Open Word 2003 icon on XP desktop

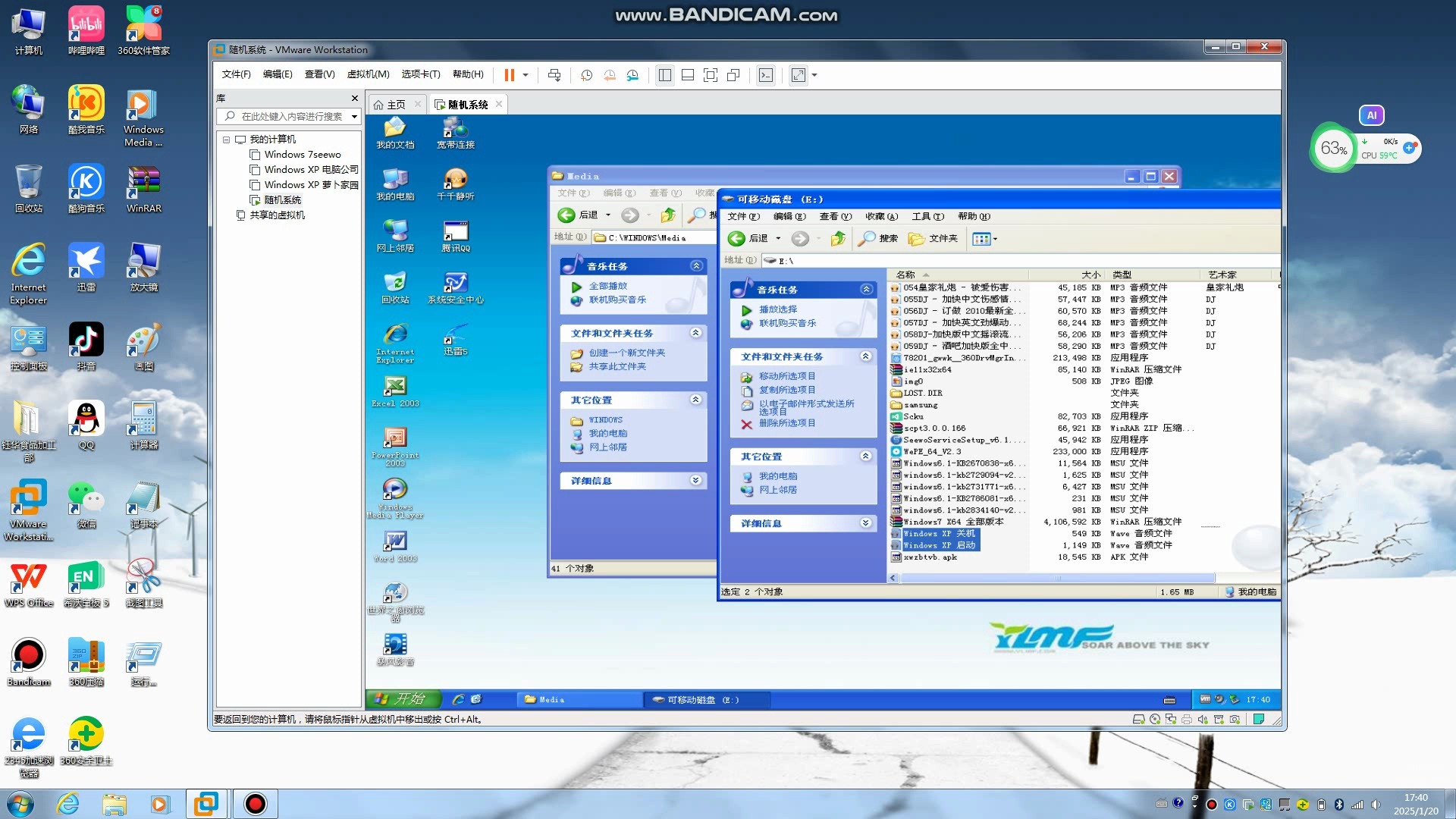point(395,546)
